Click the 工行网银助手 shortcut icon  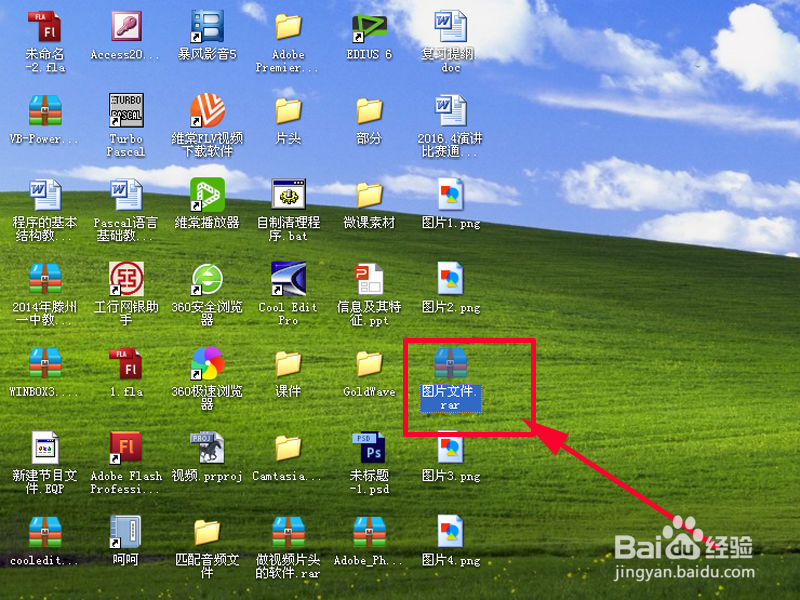tap(126, 279)
